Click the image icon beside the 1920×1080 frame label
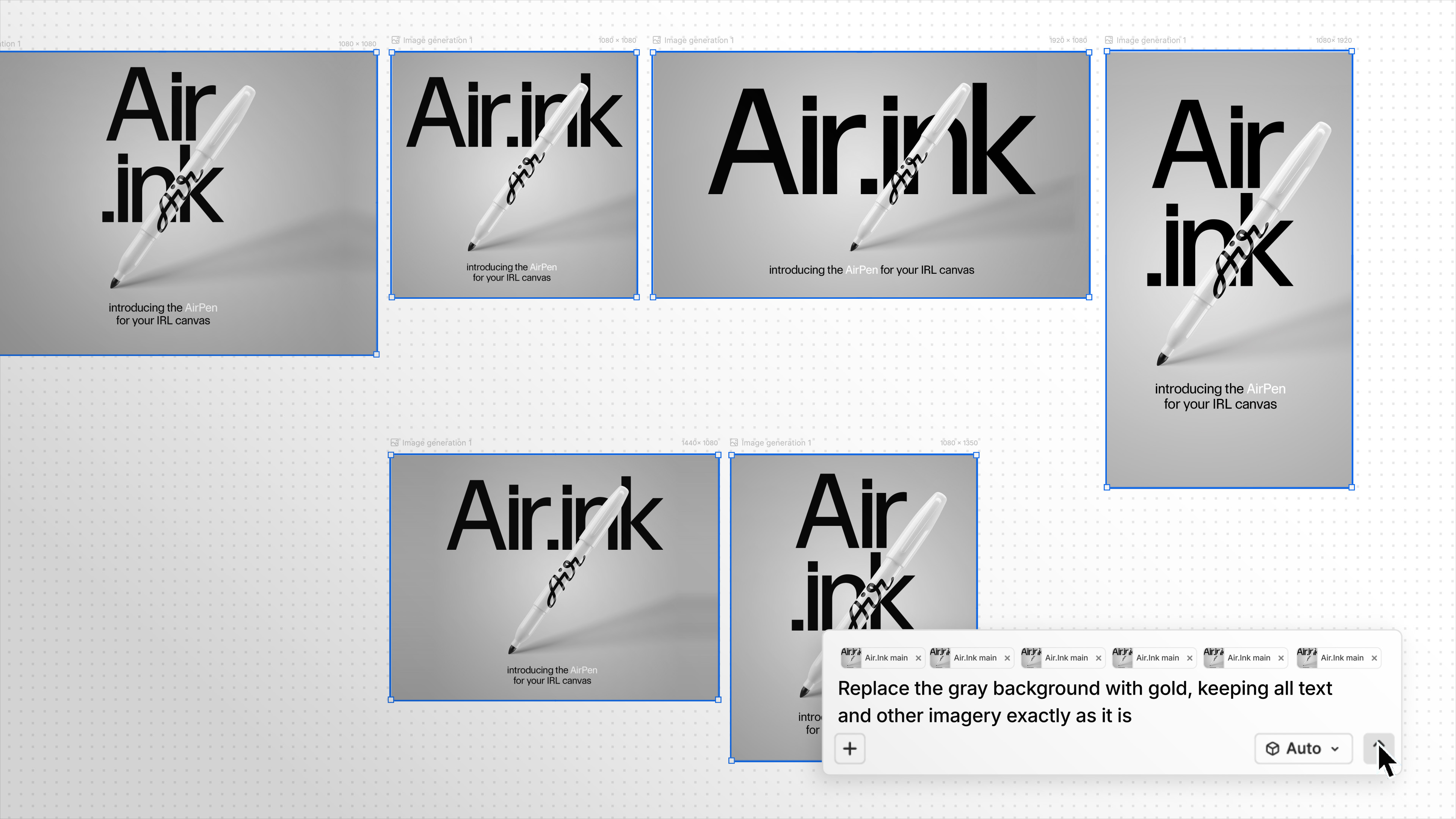The image size is (1456, 819). (657, 40)
